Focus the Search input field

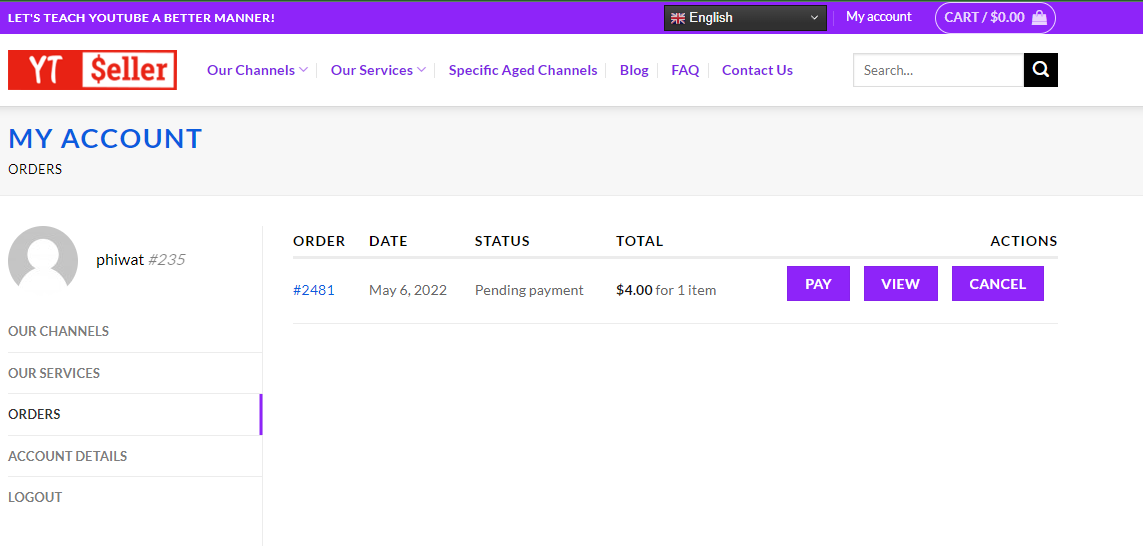click(938, 70)
